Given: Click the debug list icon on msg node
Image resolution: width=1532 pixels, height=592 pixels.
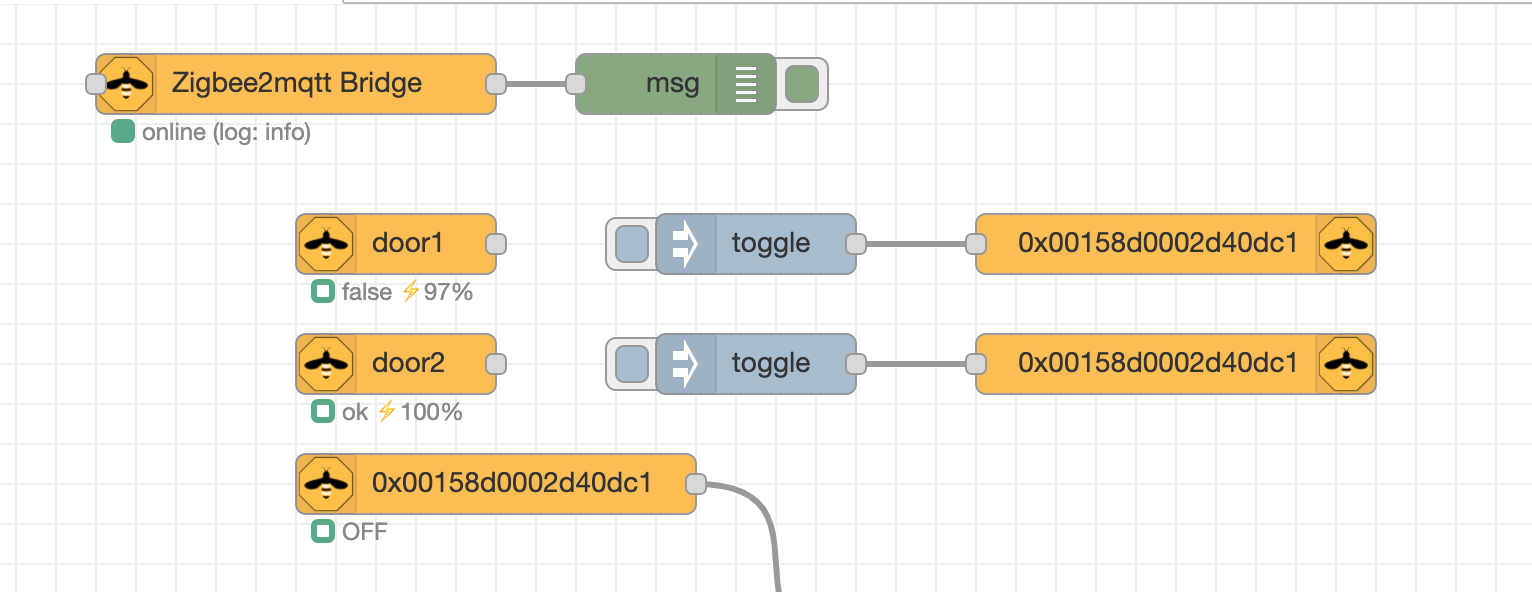Looking at the screenshot, I should coord(746,84).
